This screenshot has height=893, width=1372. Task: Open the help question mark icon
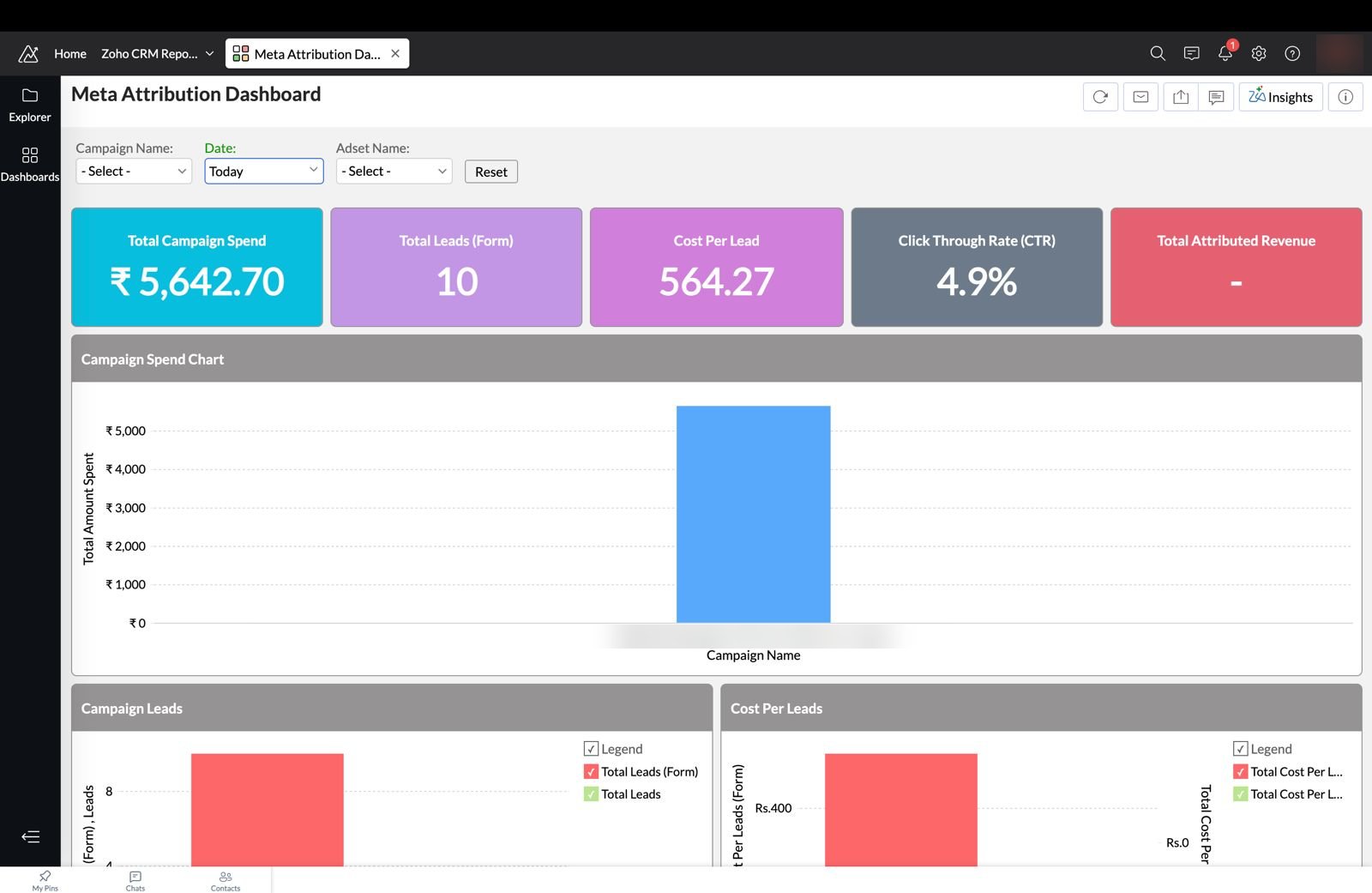(1292, 53)
